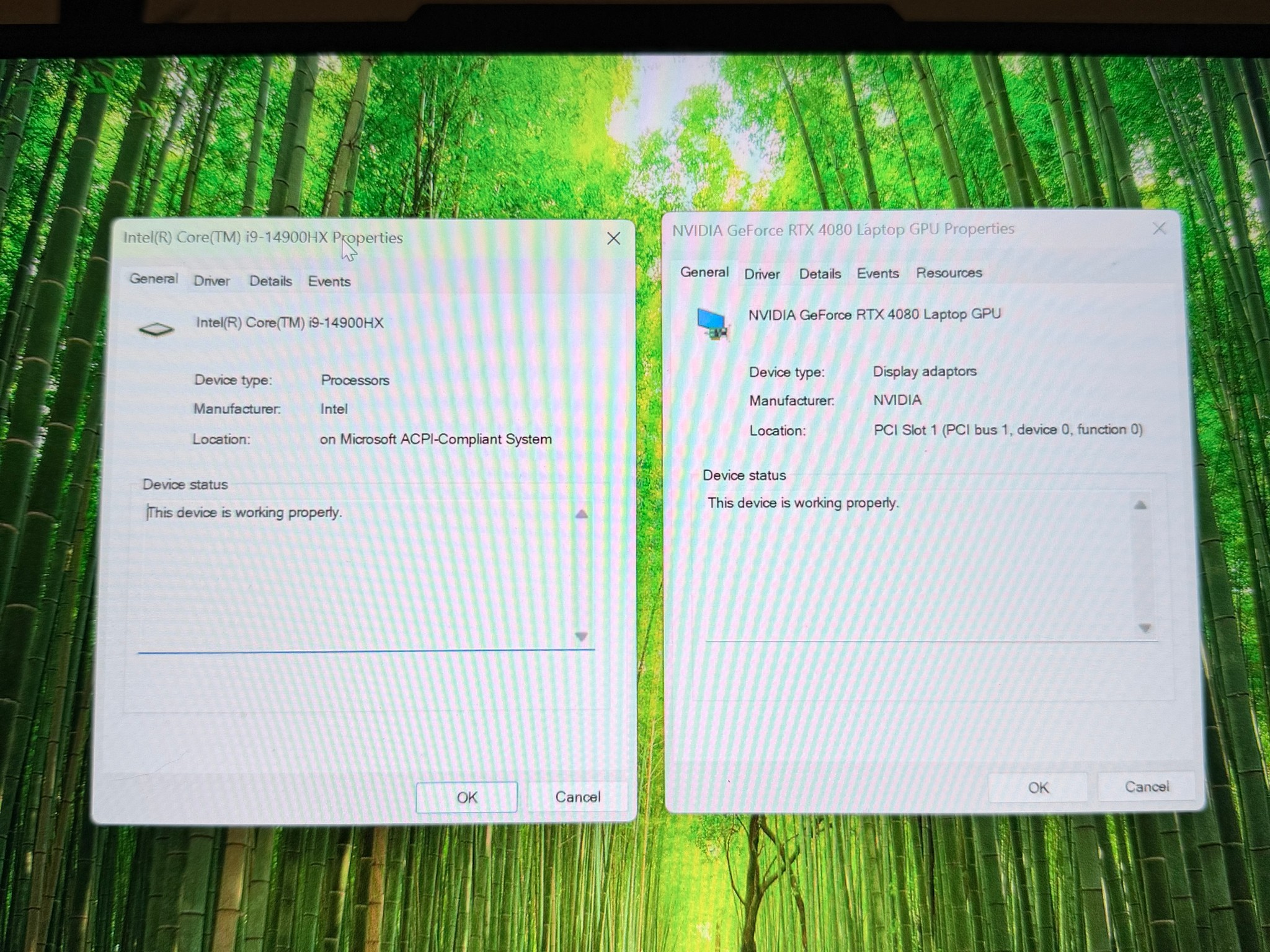Switch to the Driver tab in NVIDIA Properties

[762, 274]
